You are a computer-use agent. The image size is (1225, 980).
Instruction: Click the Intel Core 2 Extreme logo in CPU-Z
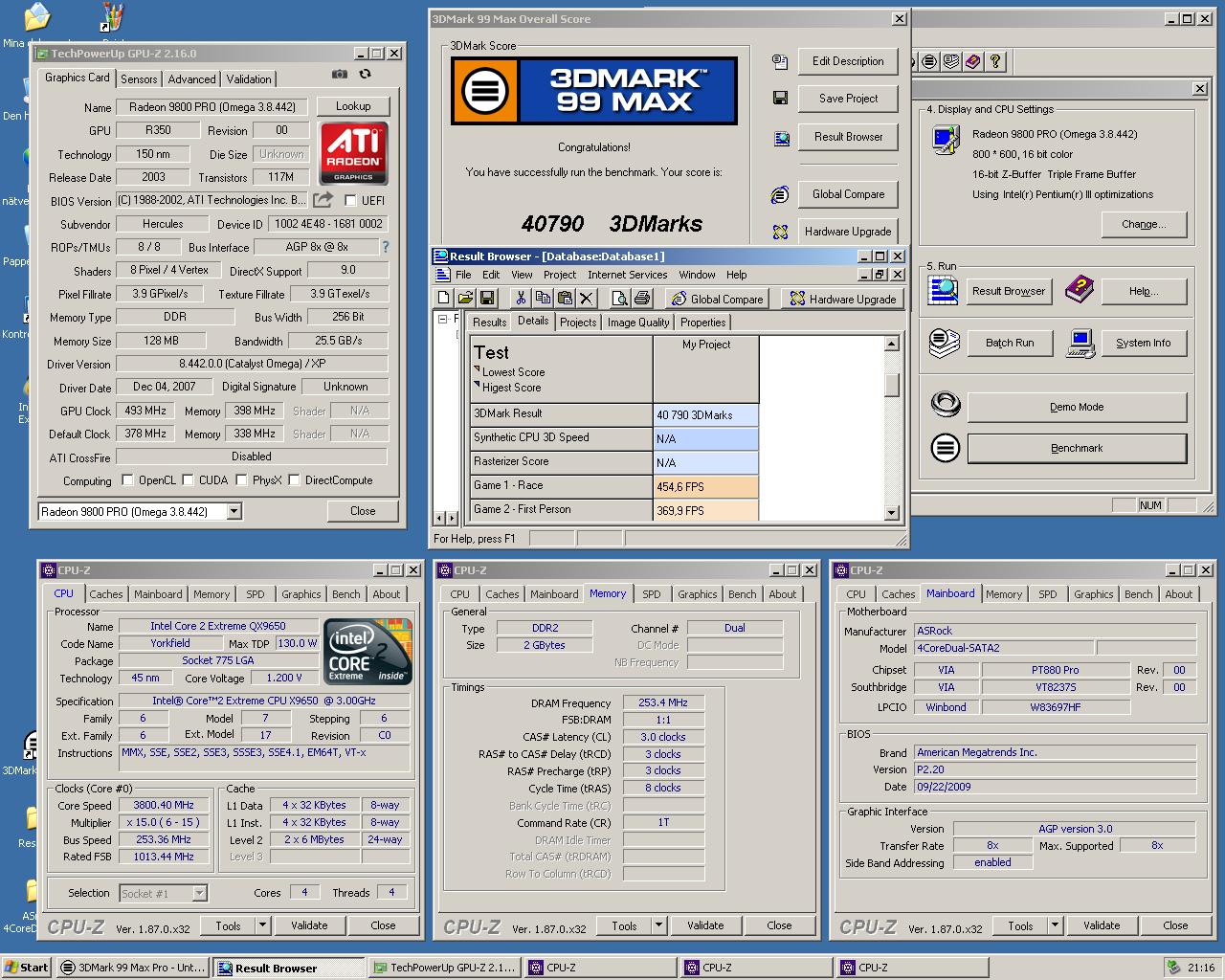point(368,651)
